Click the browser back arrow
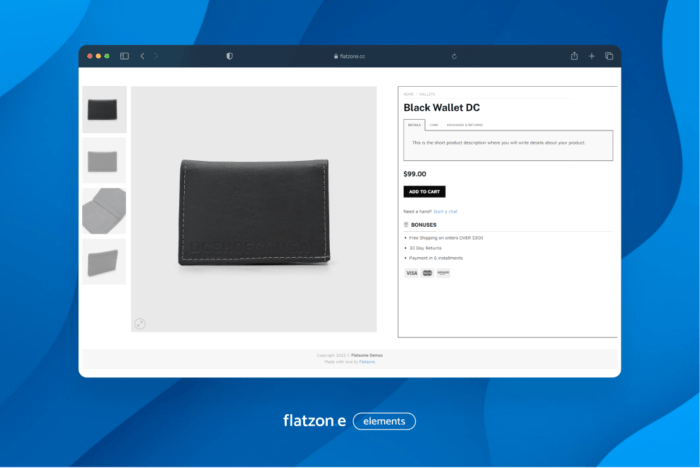The height and width of the screenshot is (468, 700). pyautogui.click(x=142, y=56)
